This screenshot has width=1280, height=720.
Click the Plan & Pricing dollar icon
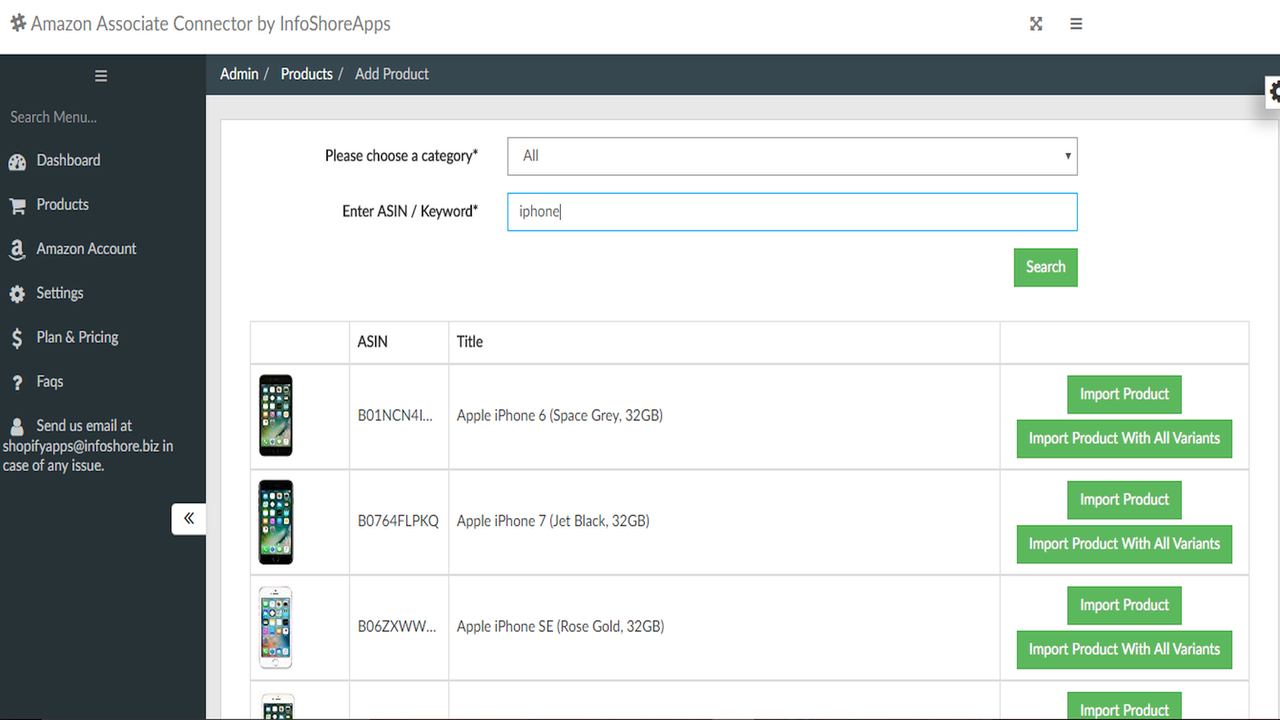pyautogui.click(x=17, y=338)
